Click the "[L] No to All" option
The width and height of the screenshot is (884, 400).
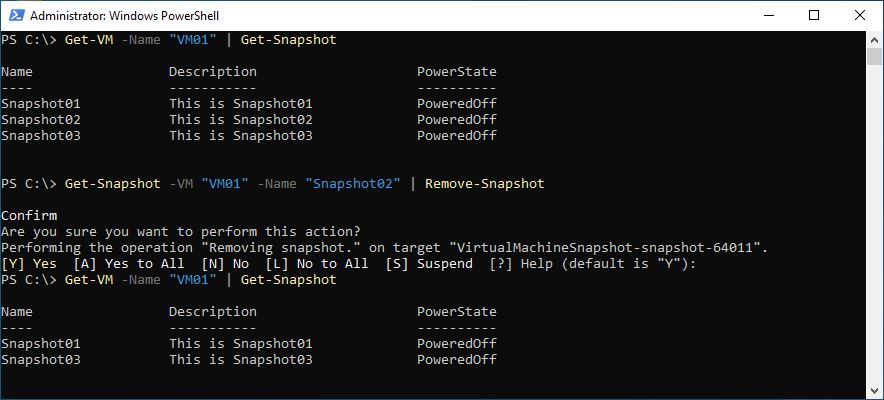317,263
